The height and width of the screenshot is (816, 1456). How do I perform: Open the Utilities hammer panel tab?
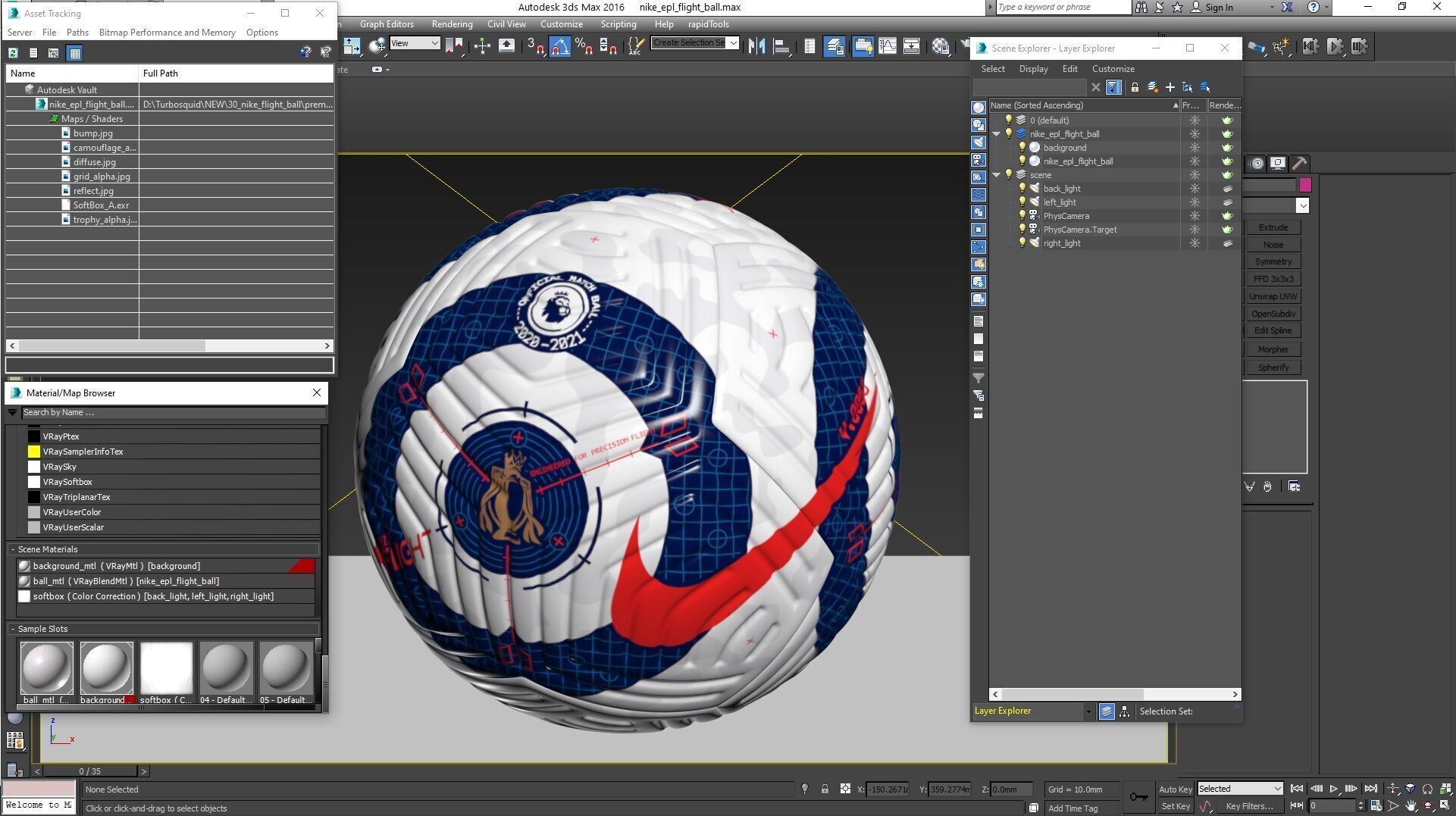click(1299, 163)
